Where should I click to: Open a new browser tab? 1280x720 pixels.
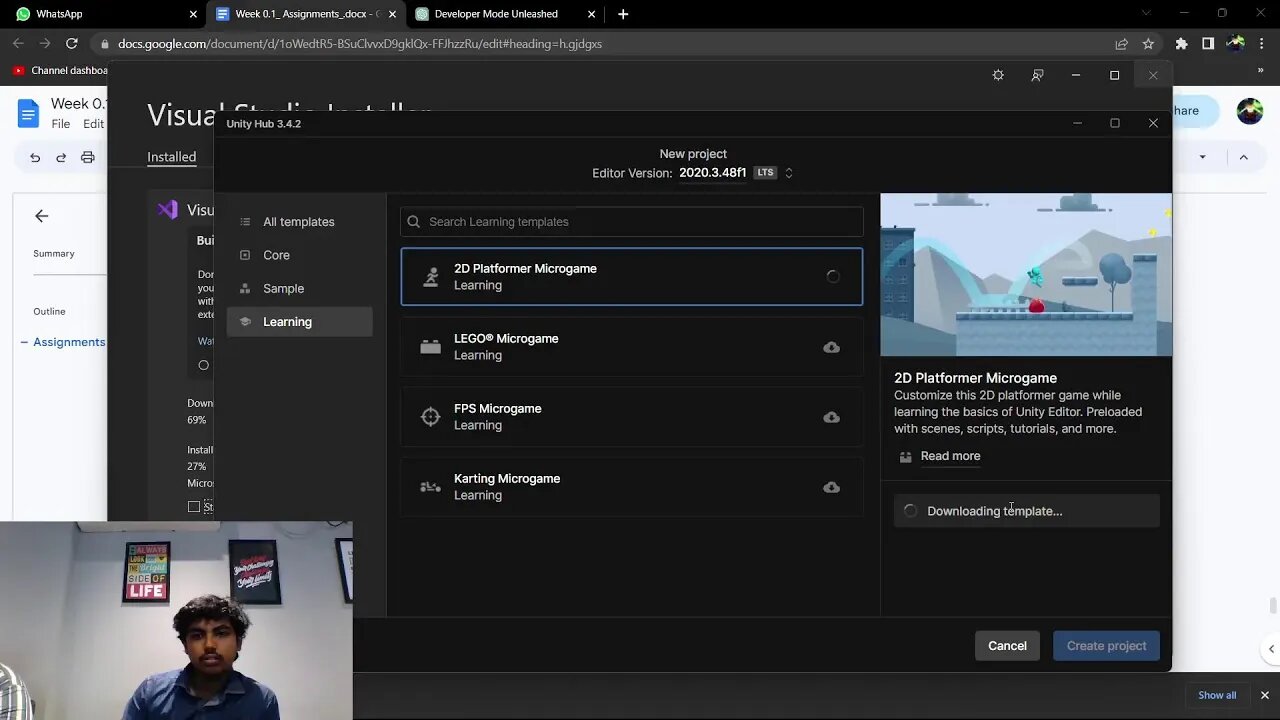point(623,14)
